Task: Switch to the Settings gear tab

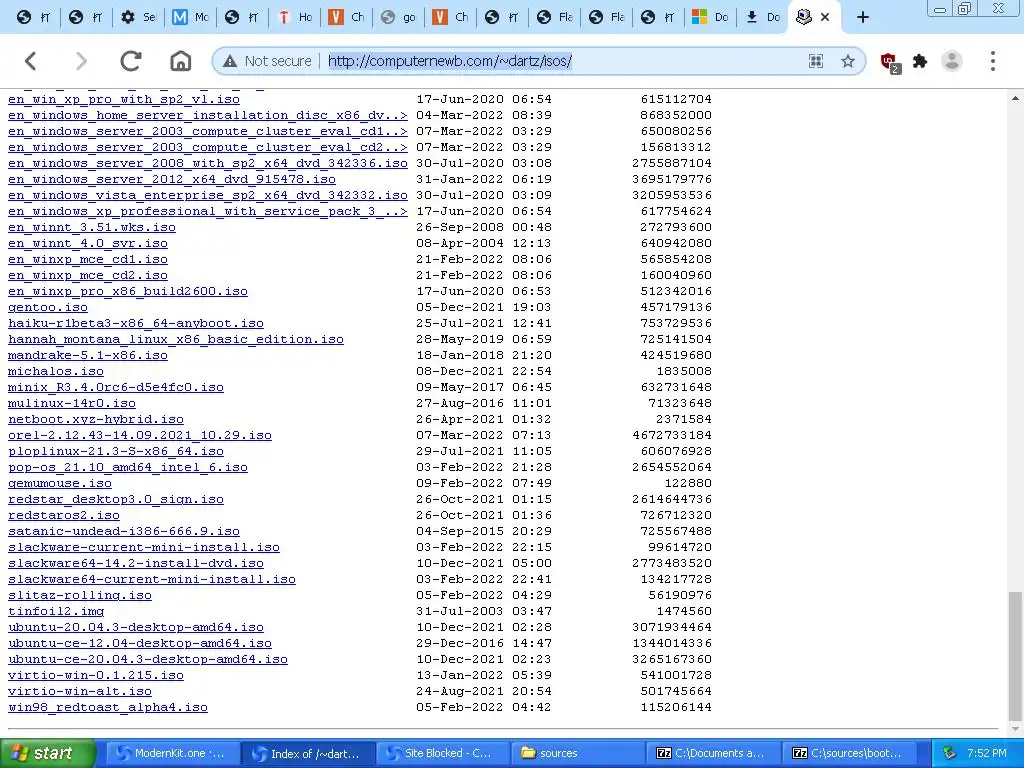Action: coord(138,17)
